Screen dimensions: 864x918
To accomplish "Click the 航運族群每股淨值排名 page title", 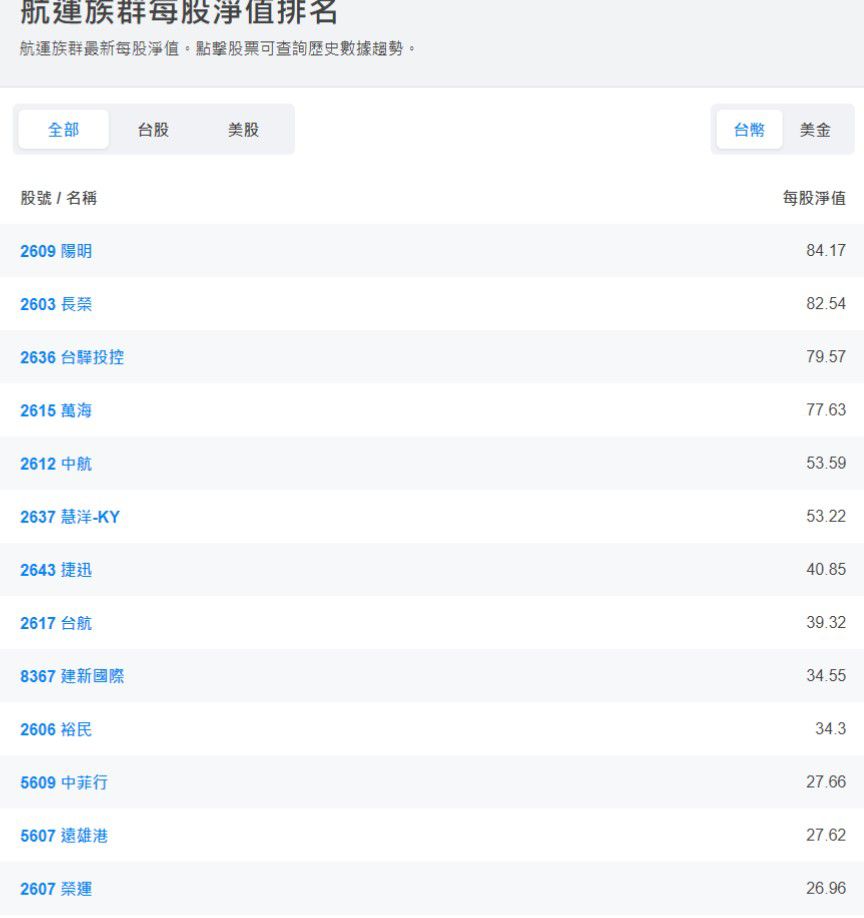I will click(179, 12).
